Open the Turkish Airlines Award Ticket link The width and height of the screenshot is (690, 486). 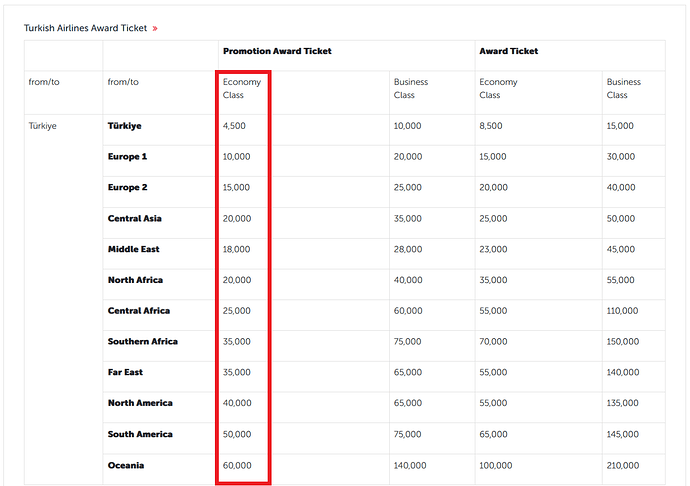tap(86, 28)
